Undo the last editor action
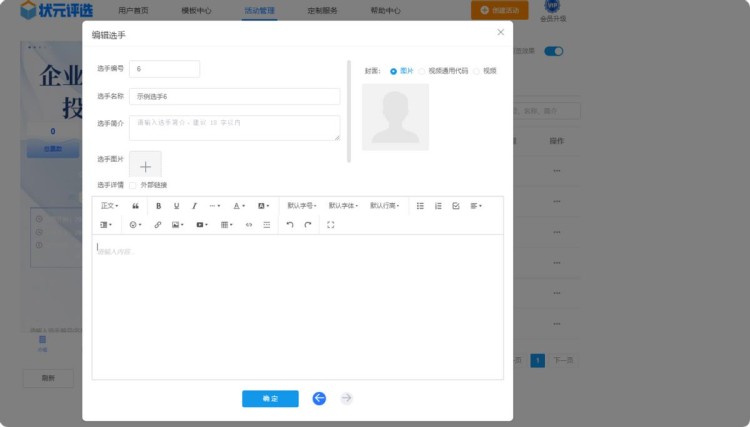Viewport: 750px width, 427px height. [290, 225]
